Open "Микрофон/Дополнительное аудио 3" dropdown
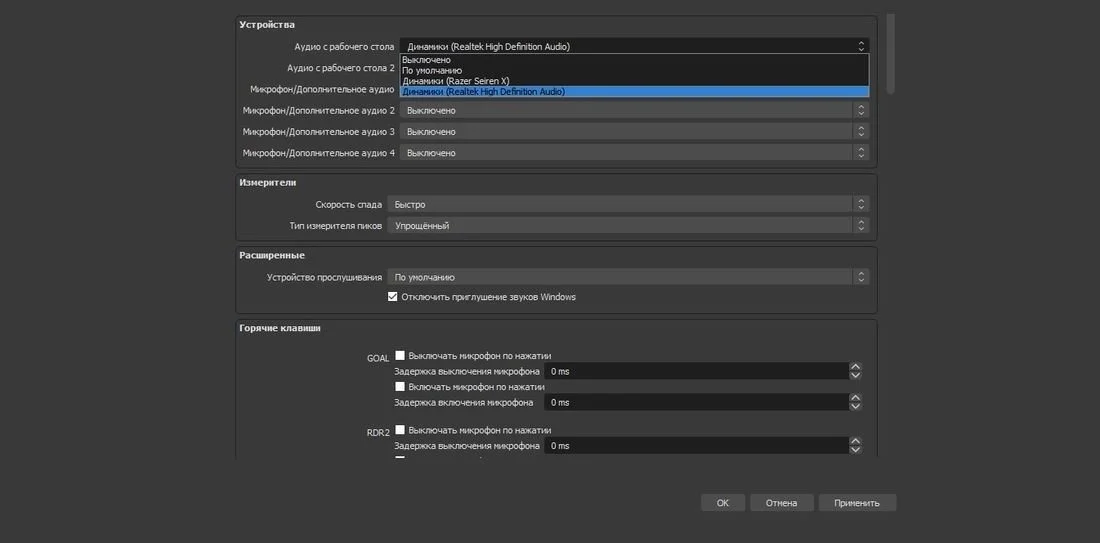Image resolution: width=1100 pixels, height=543 pixels. [634, 131]
